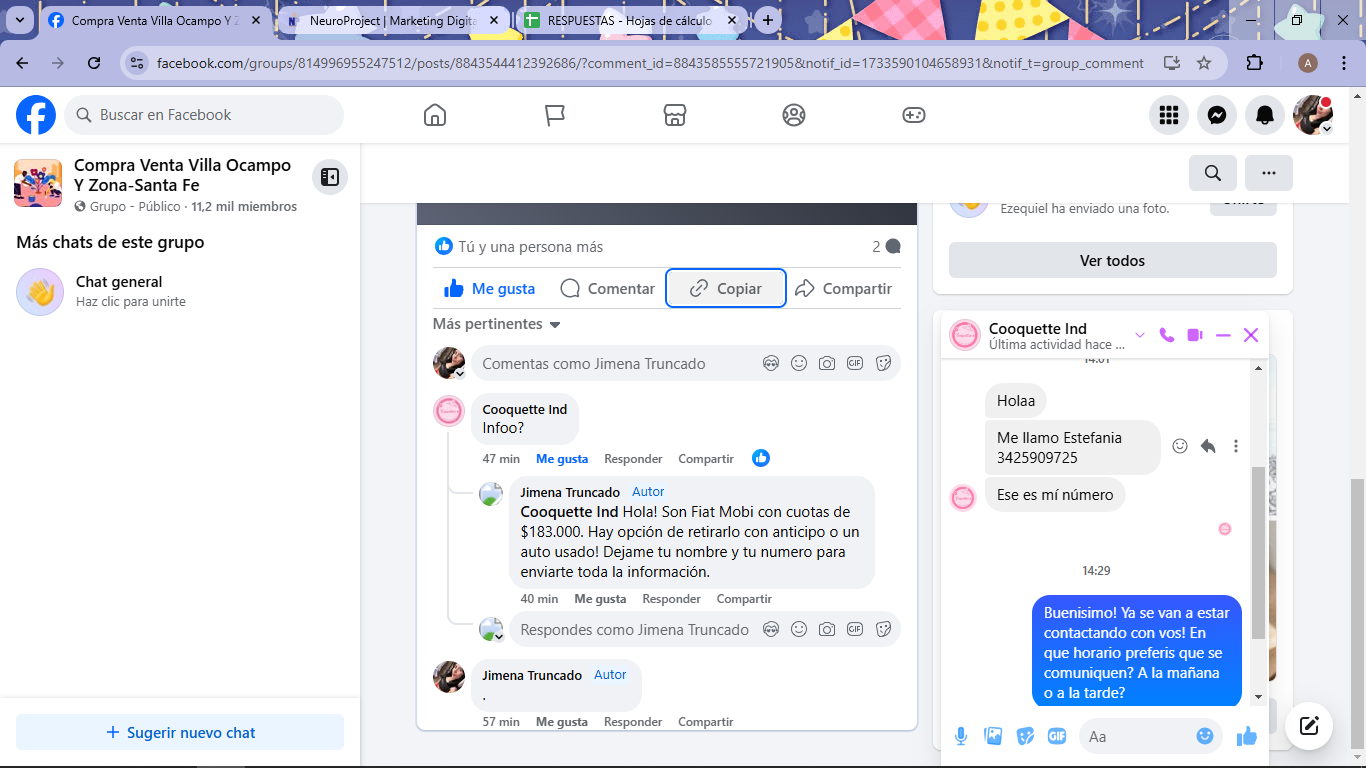Open the group's three-dots more menu
The height and width of the screenshot is (768, 1366).
1268,173
